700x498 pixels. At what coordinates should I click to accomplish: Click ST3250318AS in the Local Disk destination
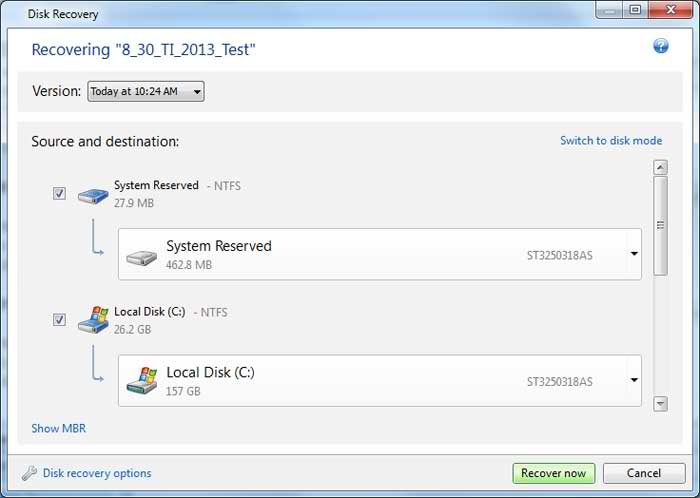[560, 382]
